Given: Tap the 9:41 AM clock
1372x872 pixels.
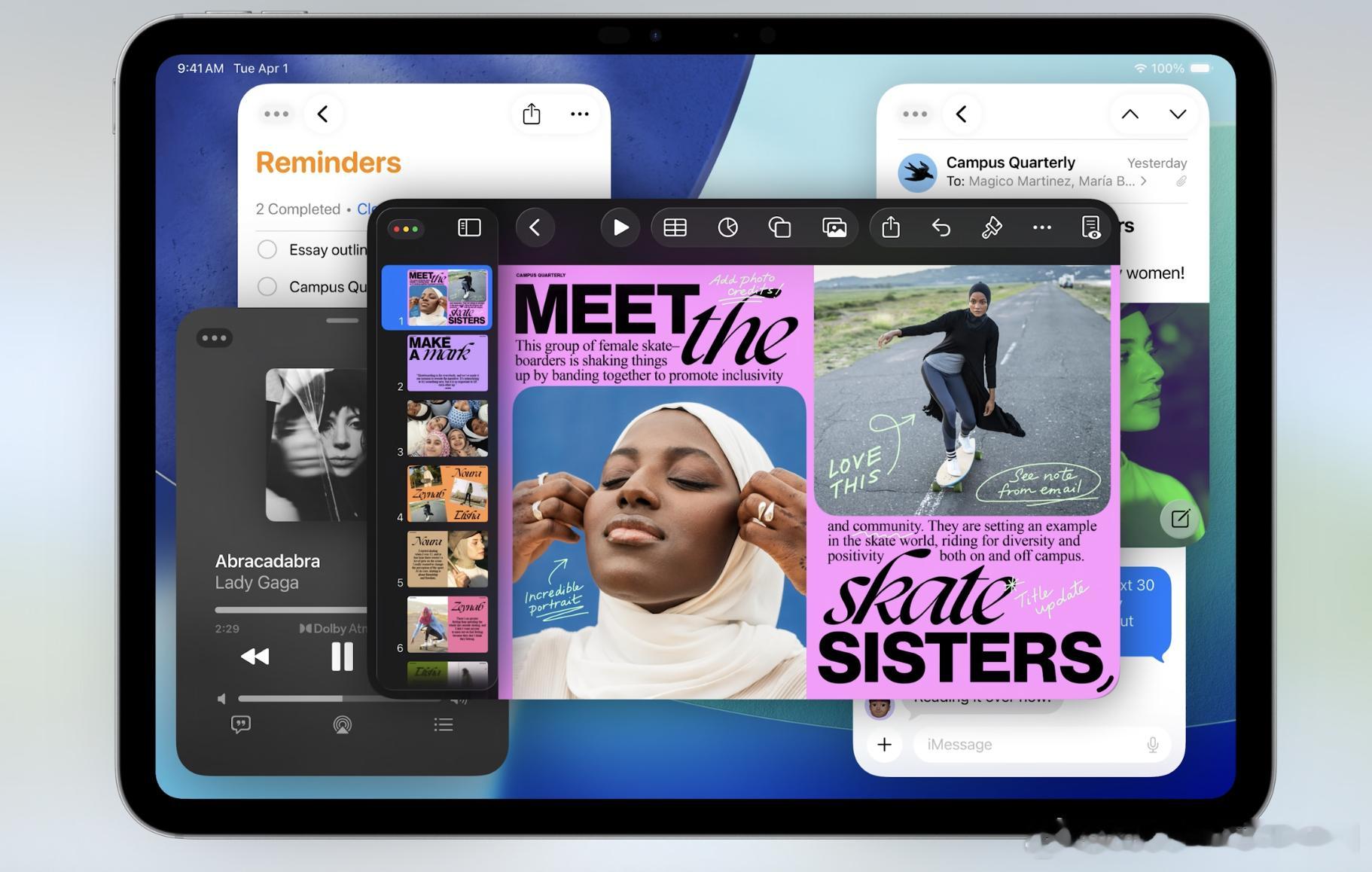Looking at the screenshot, I should coord(200,69).
